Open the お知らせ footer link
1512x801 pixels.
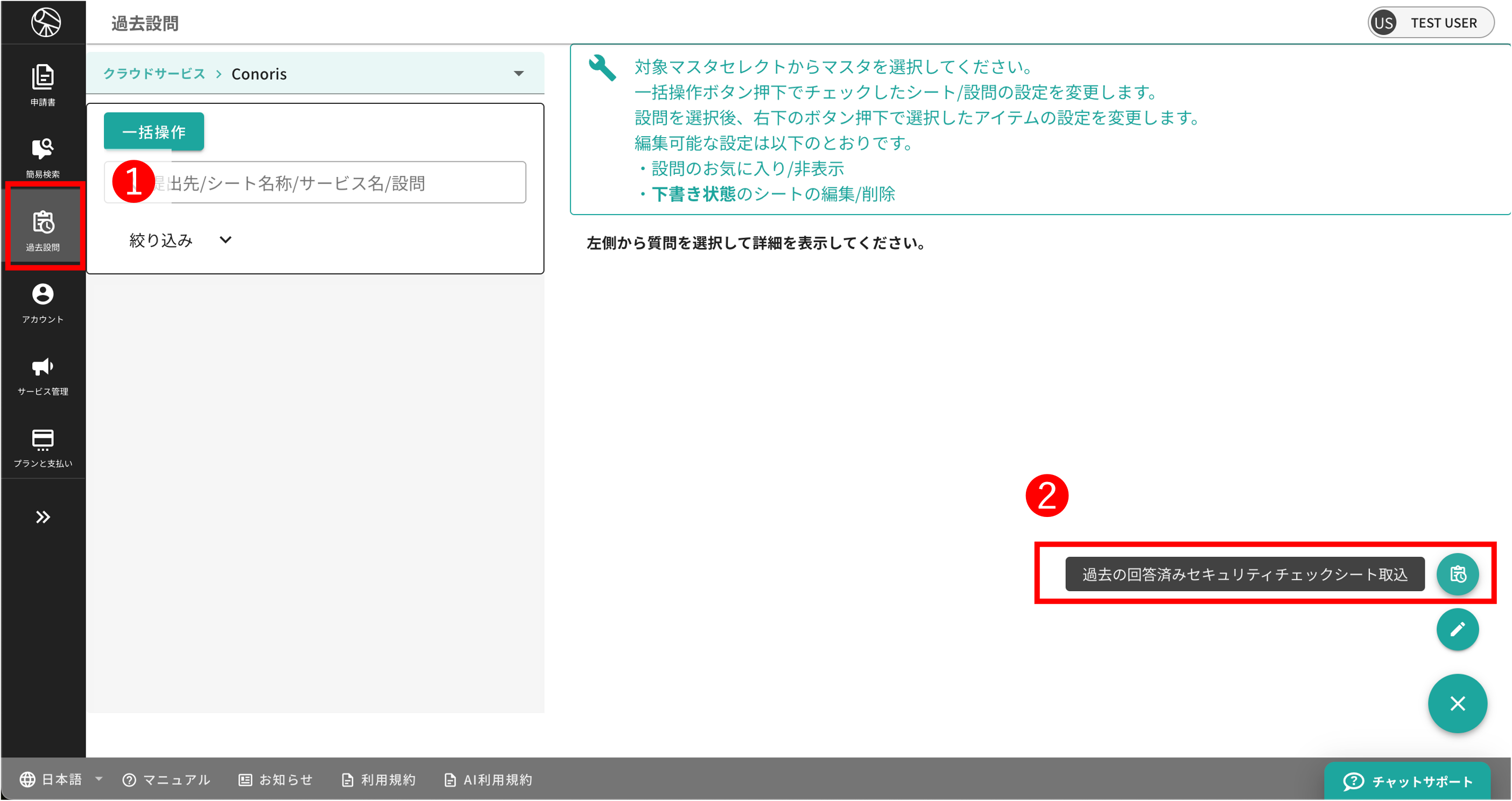[276, 779]
